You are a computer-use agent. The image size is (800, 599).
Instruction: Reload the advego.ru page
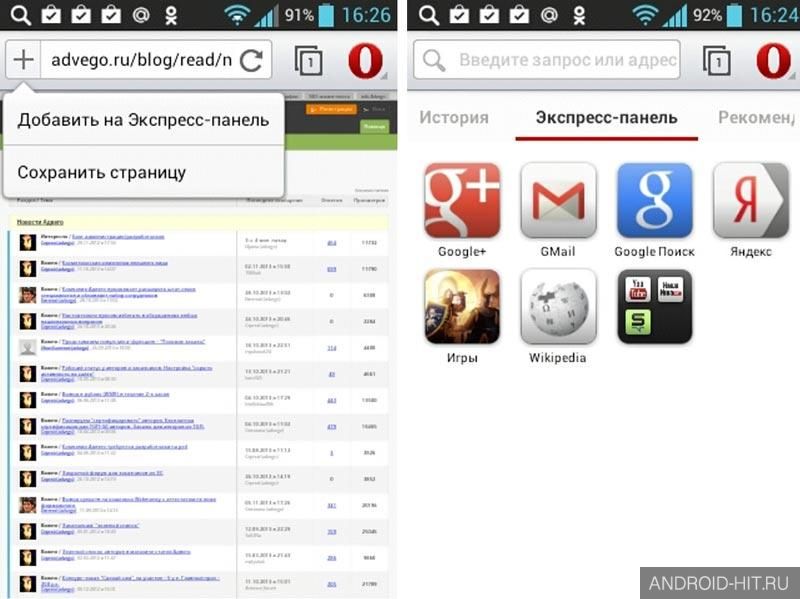click(251, 60)
